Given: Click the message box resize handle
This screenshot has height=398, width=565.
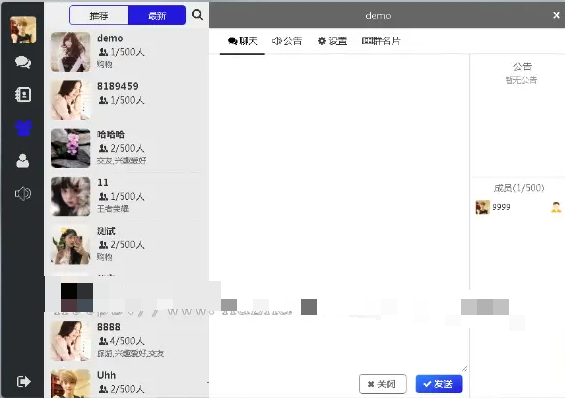Looking at the screenshot, I should pos(464,368).
